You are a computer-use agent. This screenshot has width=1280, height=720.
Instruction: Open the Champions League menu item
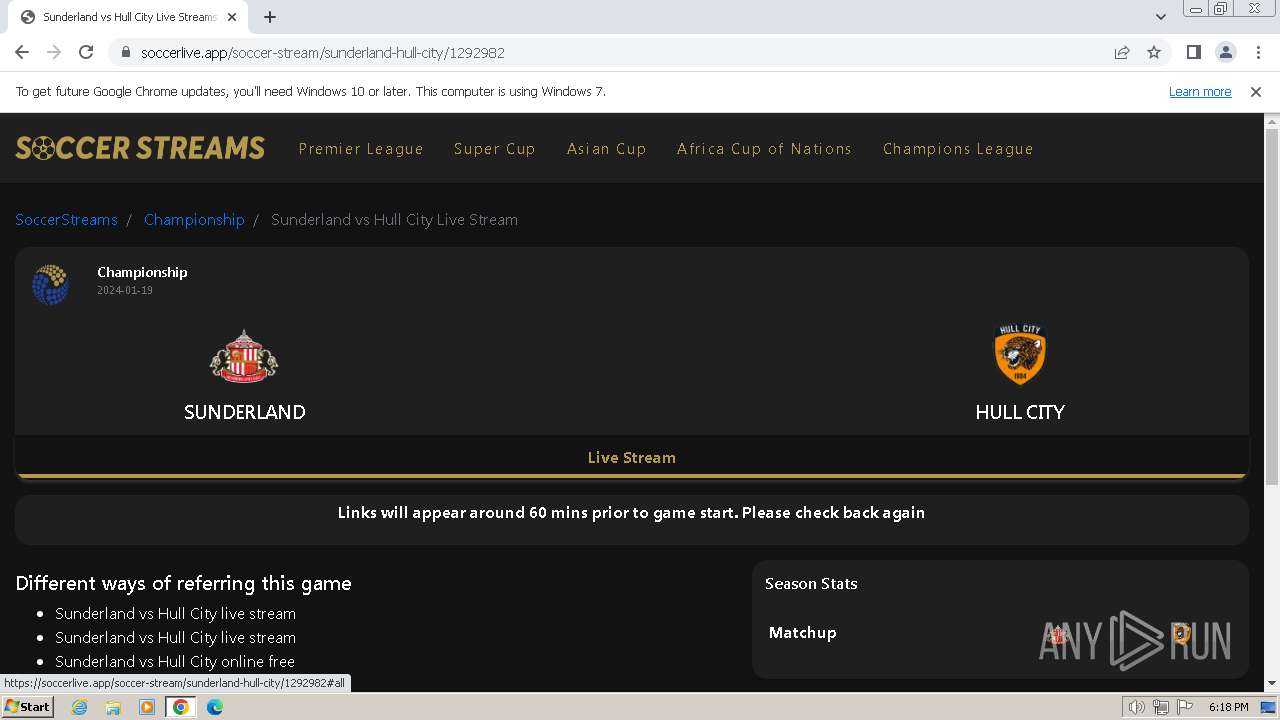click(x=958, y=149)
